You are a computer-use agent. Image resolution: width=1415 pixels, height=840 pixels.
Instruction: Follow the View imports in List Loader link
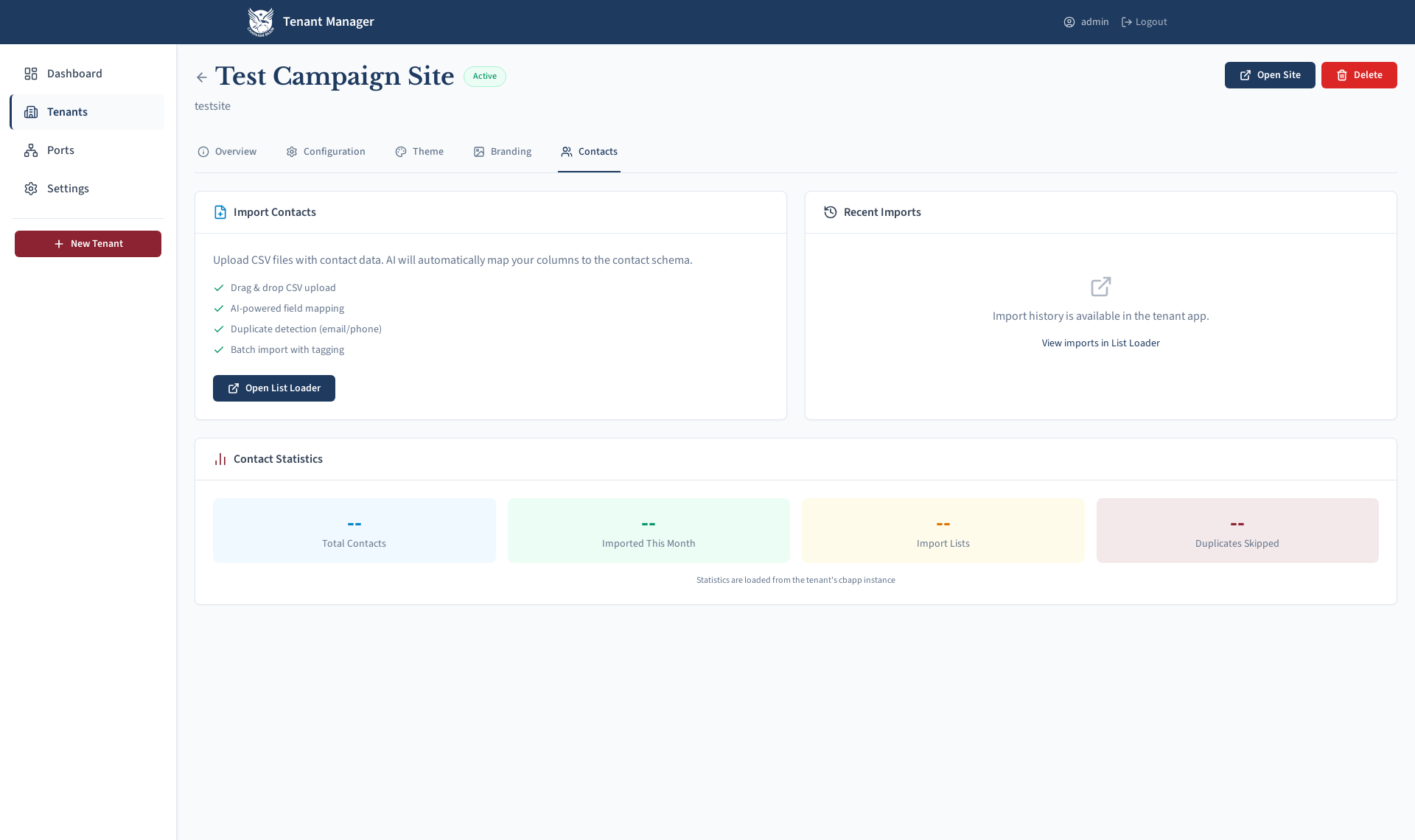[x=1100, y=343]
